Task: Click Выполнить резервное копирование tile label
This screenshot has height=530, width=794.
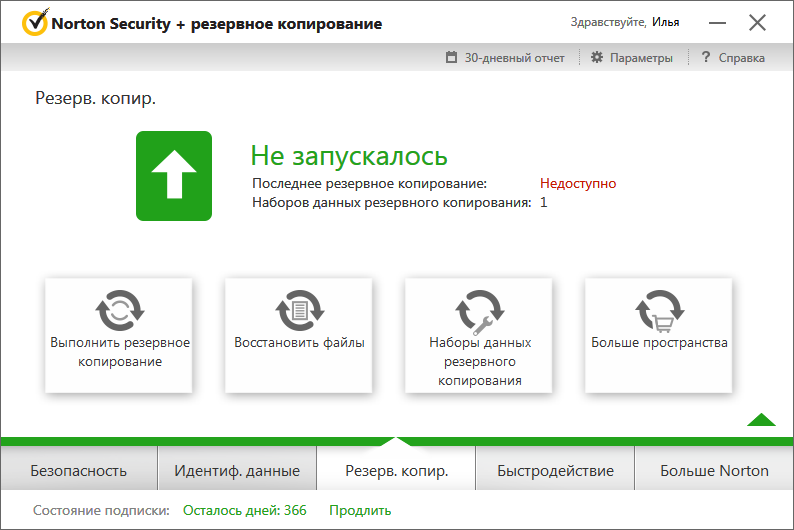Action: pyautogui.click(x=120, y=352)
